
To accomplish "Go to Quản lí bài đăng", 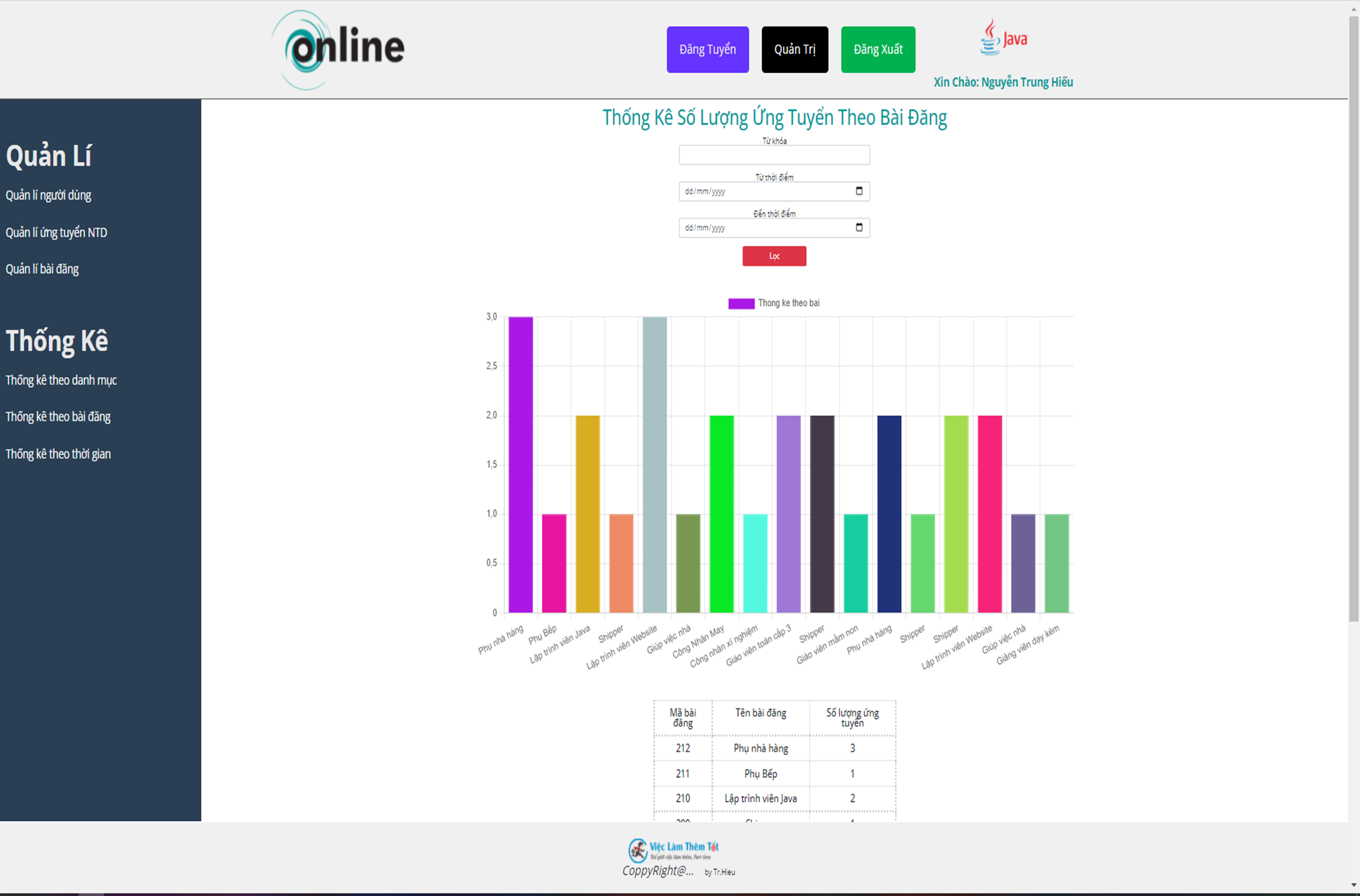I will pos(42,269).
